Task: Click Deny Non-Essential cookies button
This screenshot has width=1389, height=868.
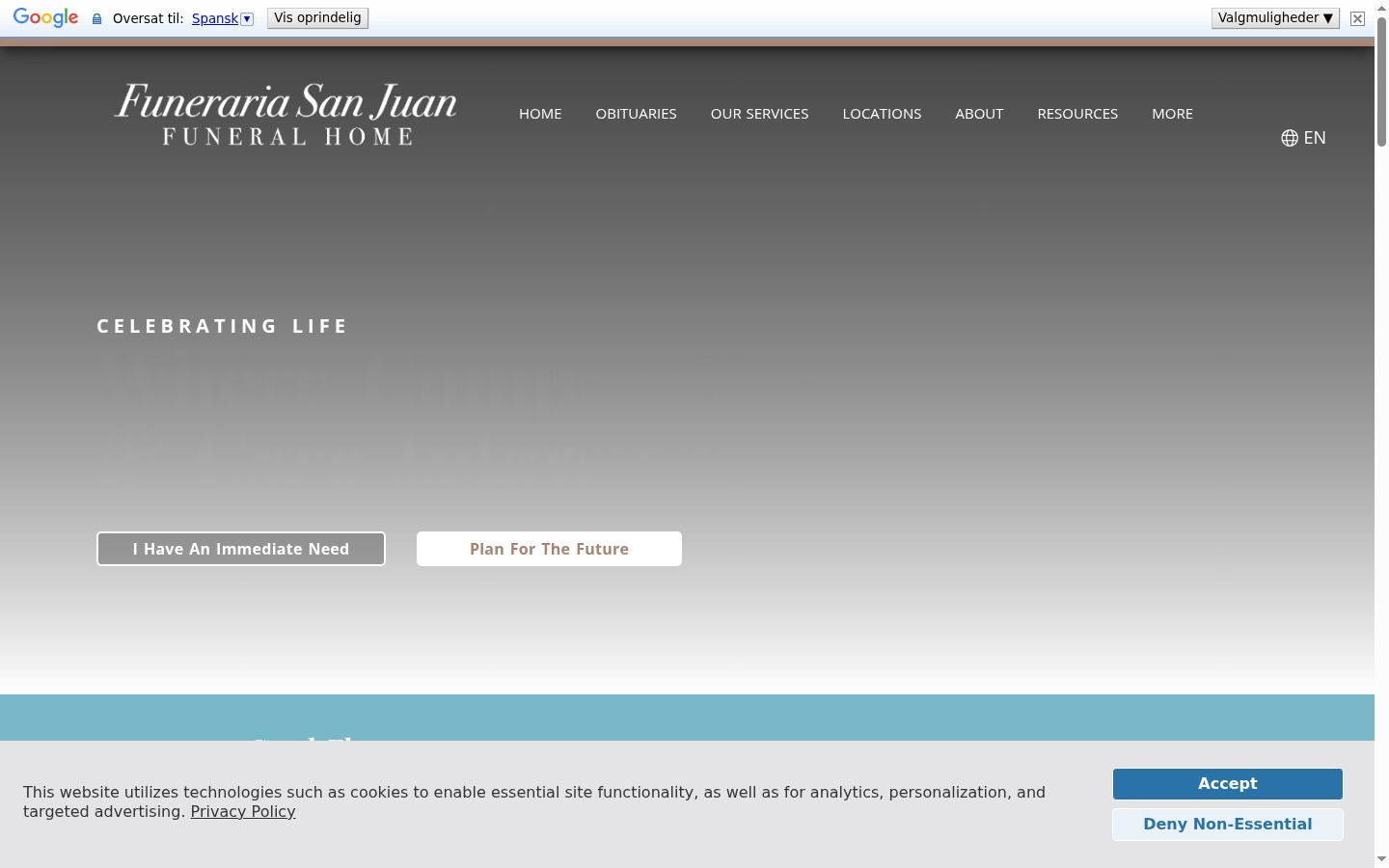Action: [x=1227, y=825]
